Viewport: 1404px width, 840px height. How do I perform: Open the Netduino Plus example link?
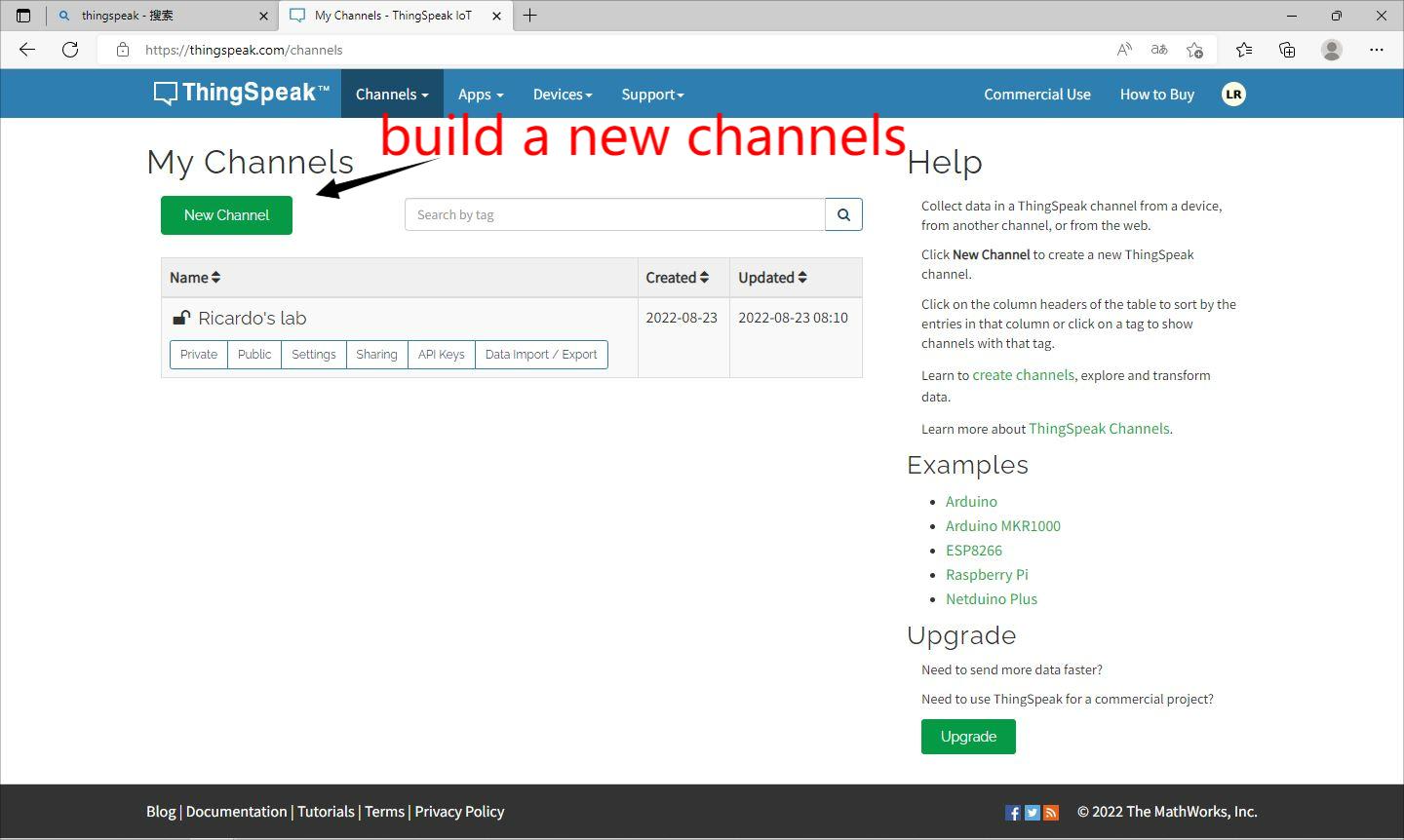coord(992,599)
